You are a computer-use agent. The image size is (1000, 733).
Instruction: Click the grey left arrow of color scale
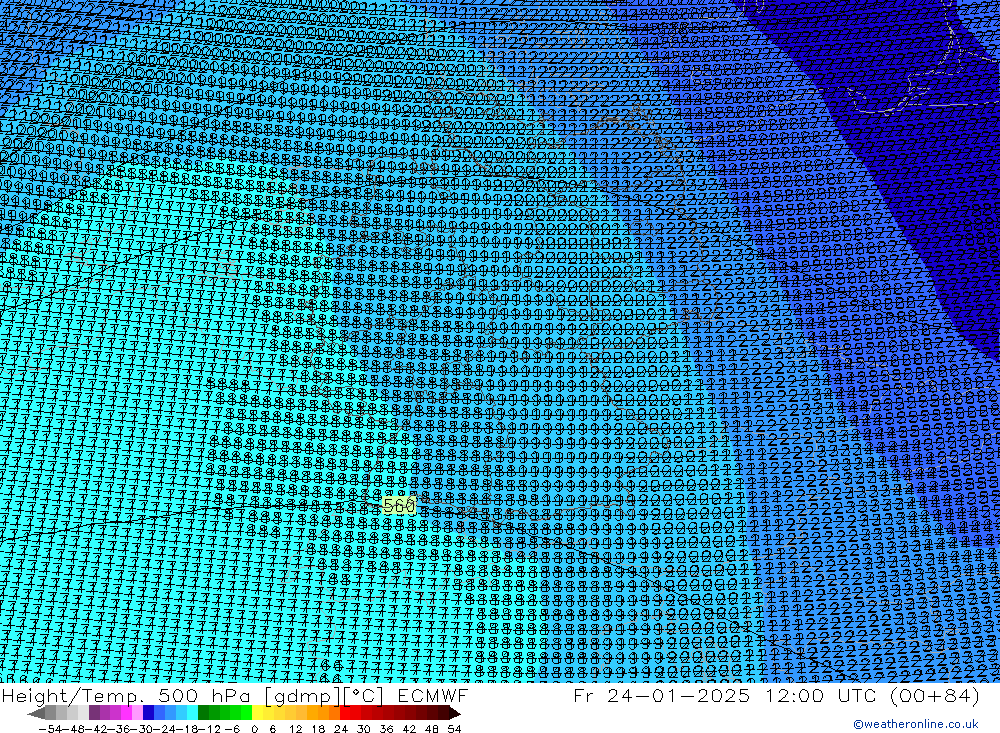[36, 713]
